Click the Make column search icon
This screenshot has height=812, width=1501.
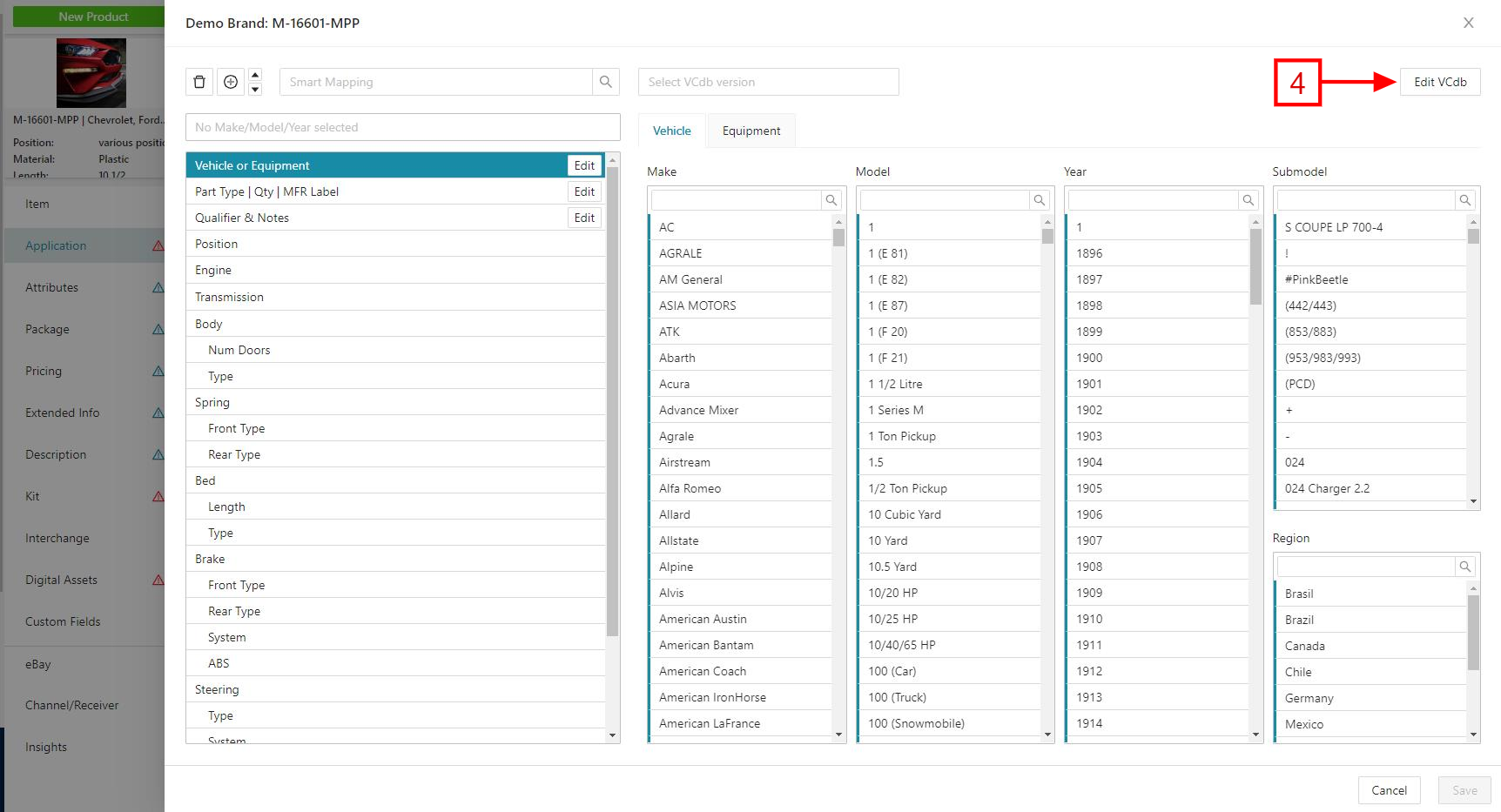(831, 200)
